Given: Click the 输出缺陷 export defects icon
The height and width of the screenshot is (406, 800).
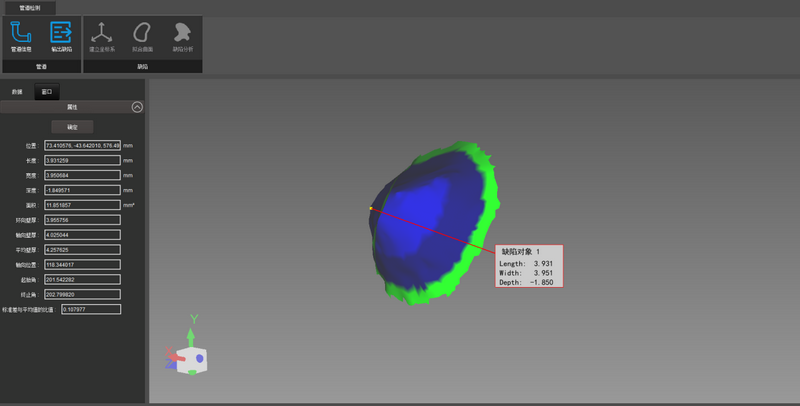Looking at the screenshot, I should 61,35.
